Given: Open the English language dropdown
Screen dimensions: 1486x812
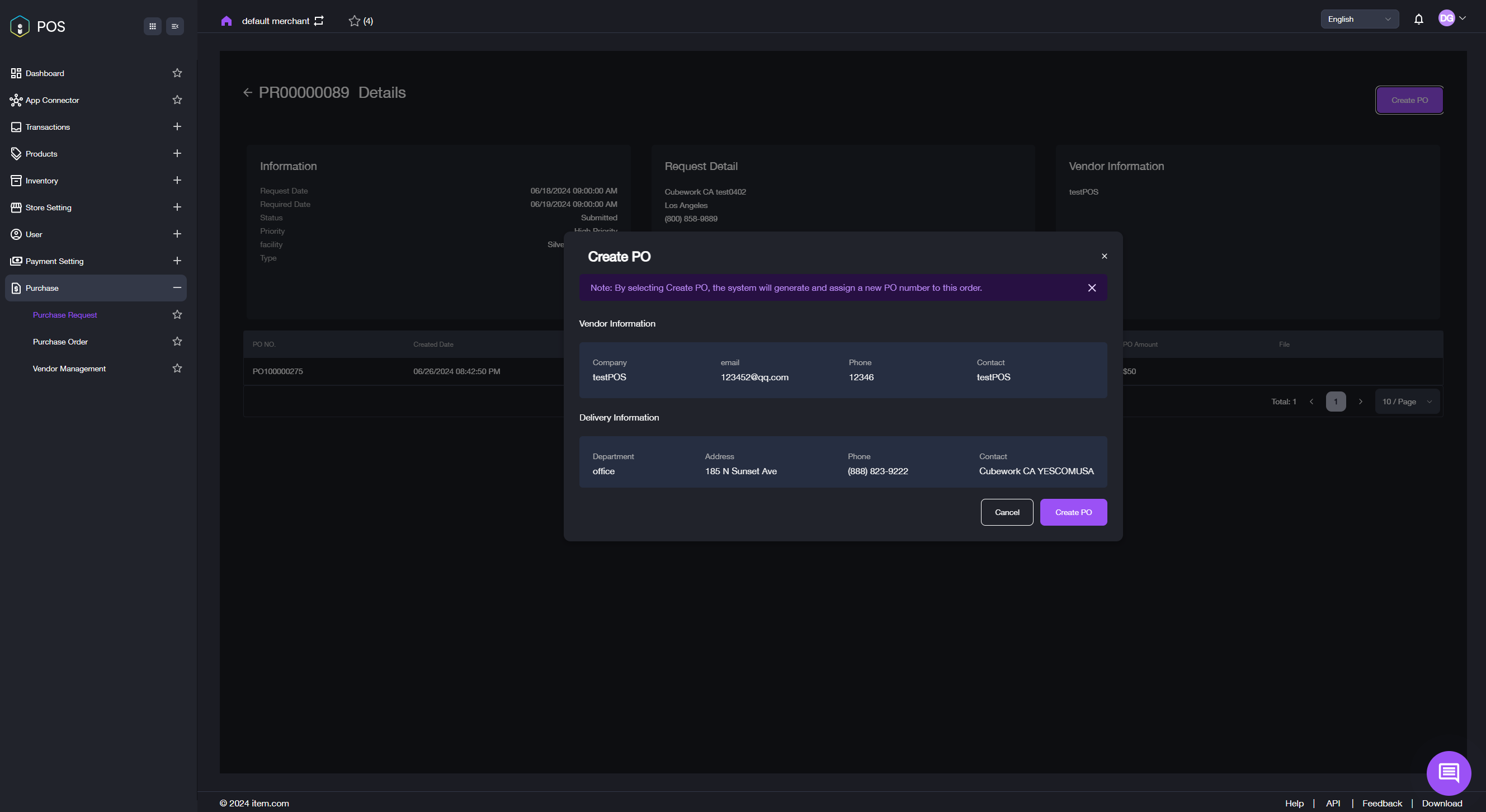Looking at the screenshot, I should (1358, 19).
